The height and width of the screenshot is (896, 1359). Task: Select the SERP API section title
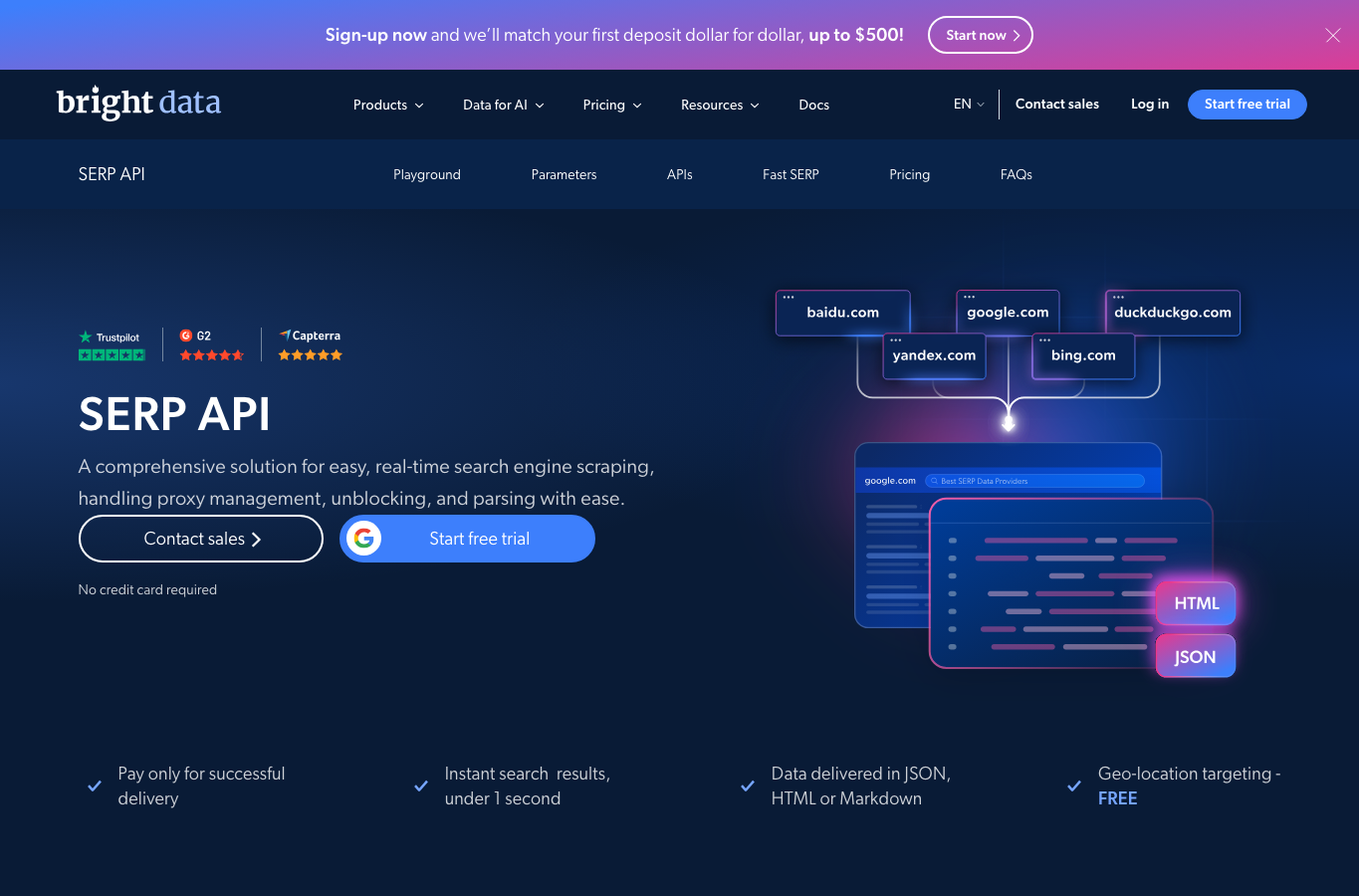[112, 174]
